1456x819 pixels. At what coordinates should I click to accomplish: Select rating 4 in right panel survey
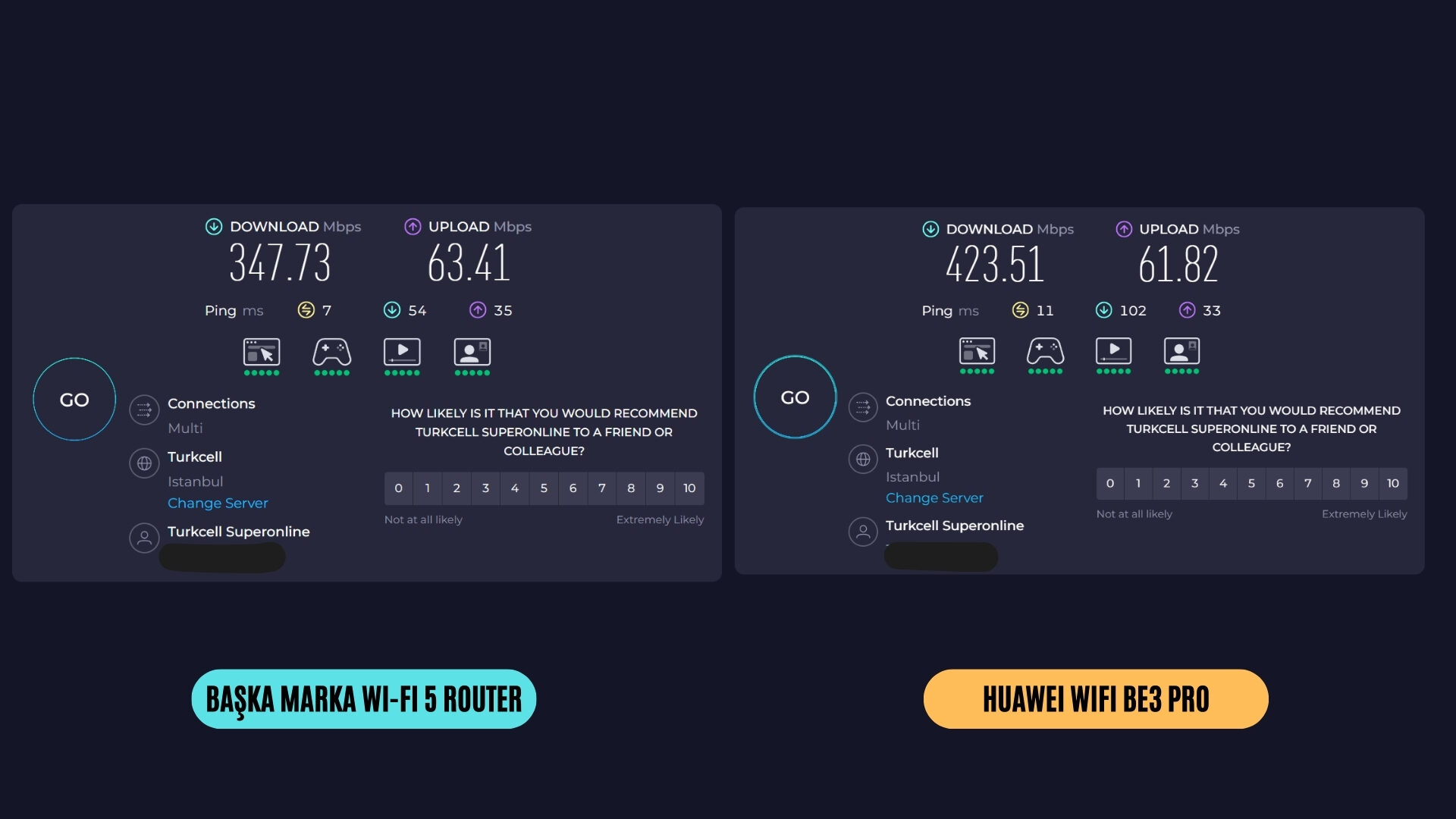point(1223,483)
